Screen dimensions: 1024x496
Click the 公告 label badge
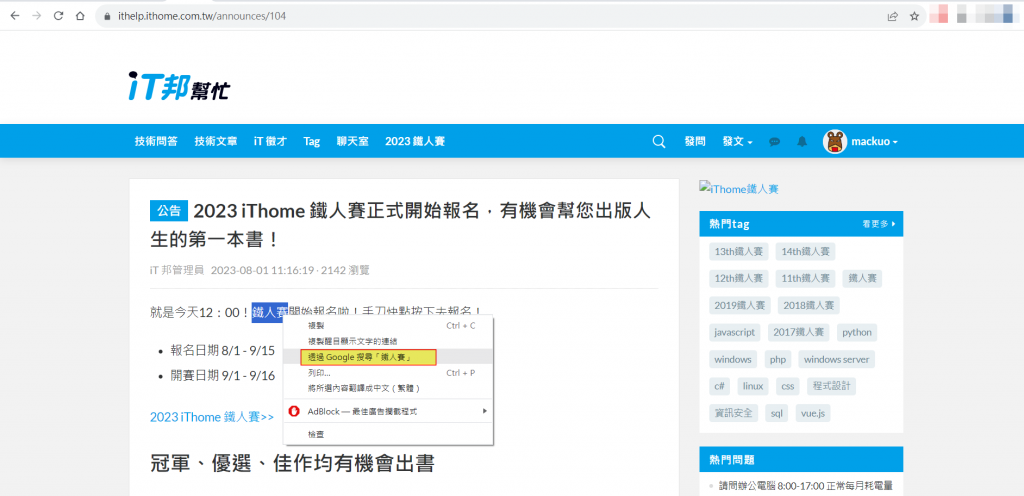click(x=169, y=210)
